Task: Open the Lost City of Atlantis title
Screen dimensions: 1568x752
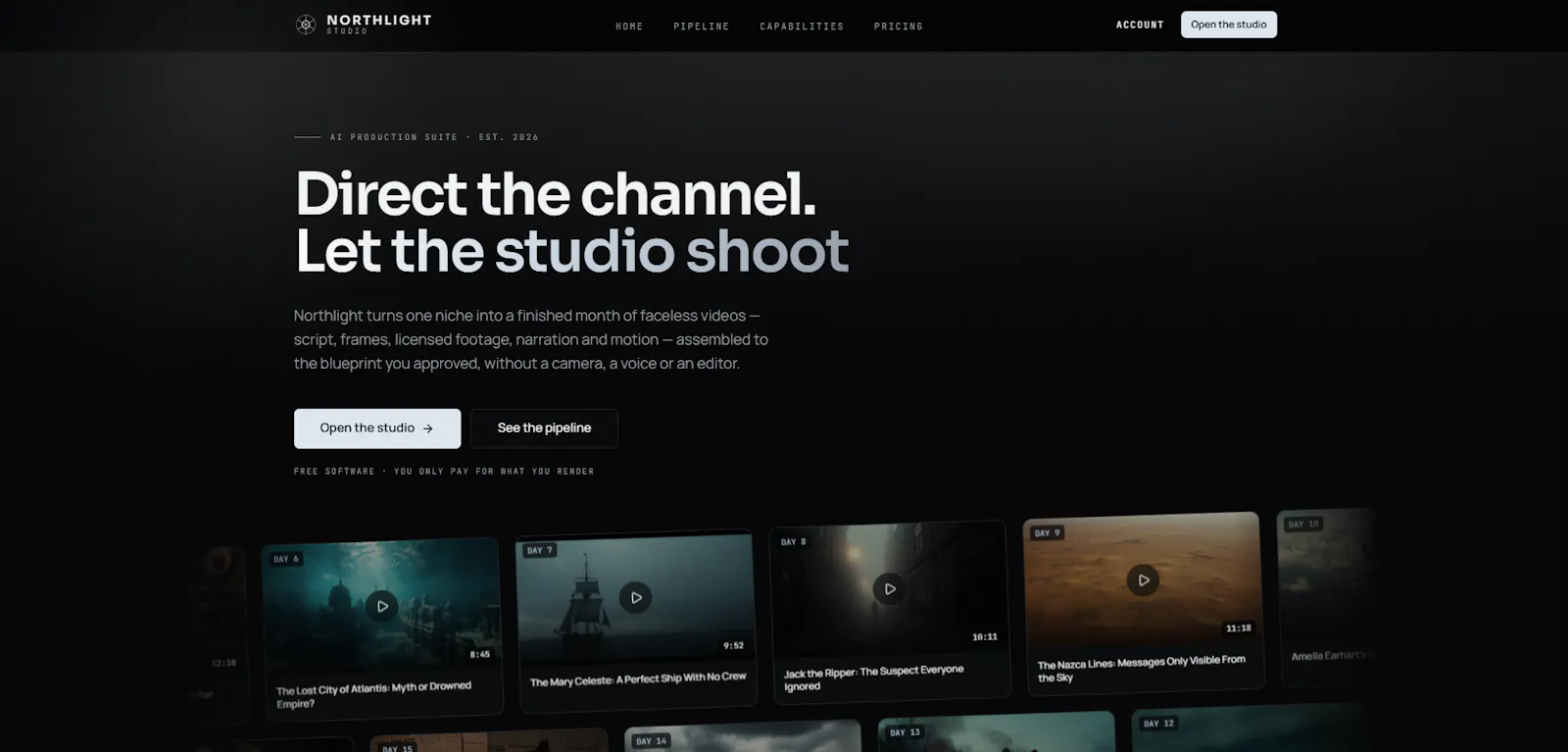Action: [x=374, y=695]
